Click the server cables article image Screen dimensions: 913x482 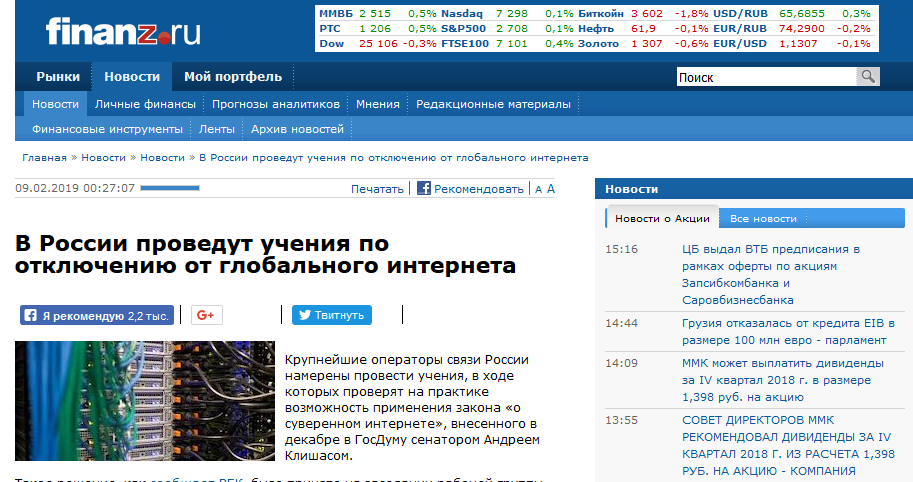tap(145, 401)
